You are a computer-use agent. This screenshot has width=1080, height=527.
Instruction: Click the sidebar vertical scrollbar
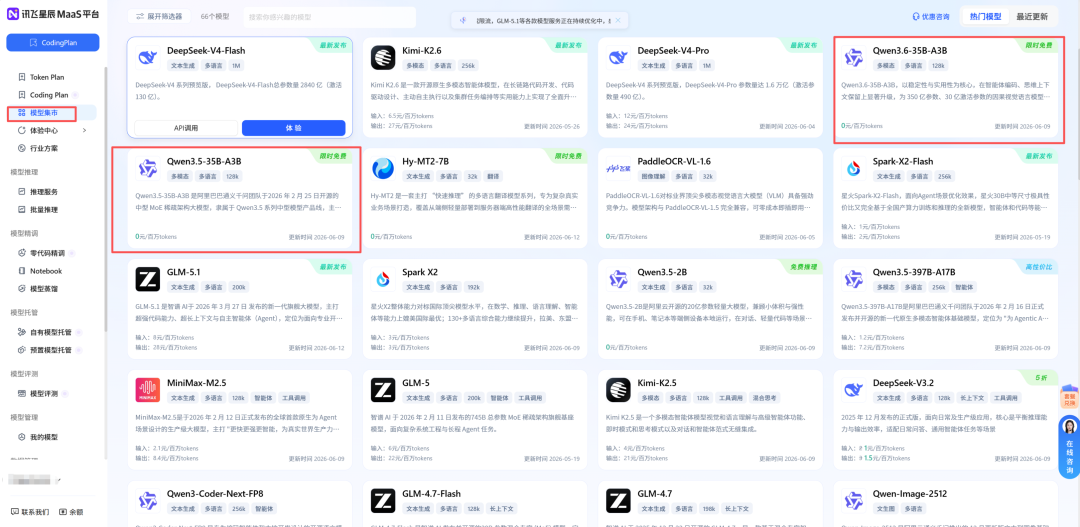[105, 200]
